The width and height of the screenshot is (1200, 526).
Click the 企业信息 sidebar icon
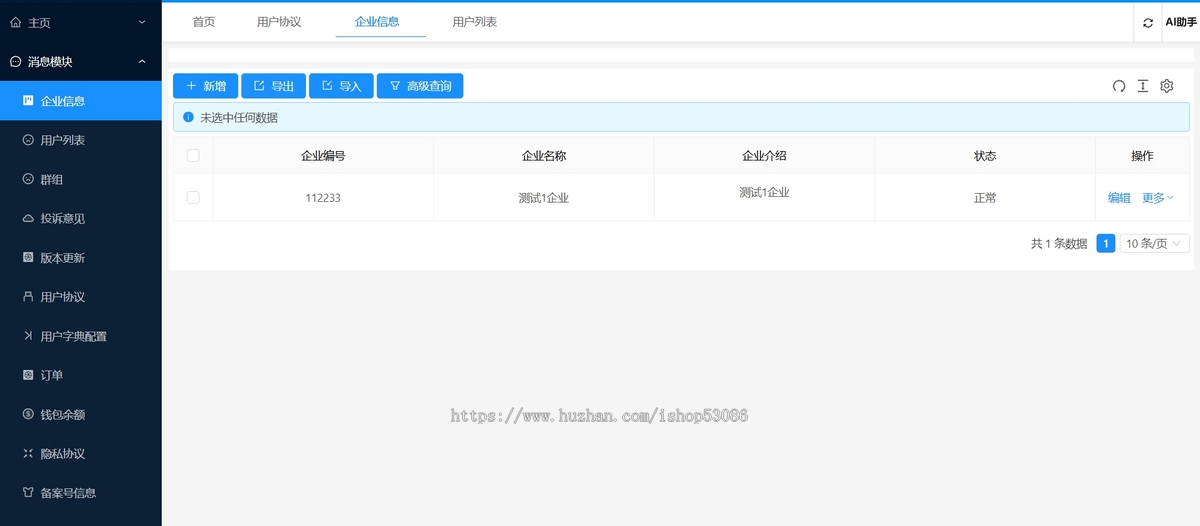tap(28, 101)
